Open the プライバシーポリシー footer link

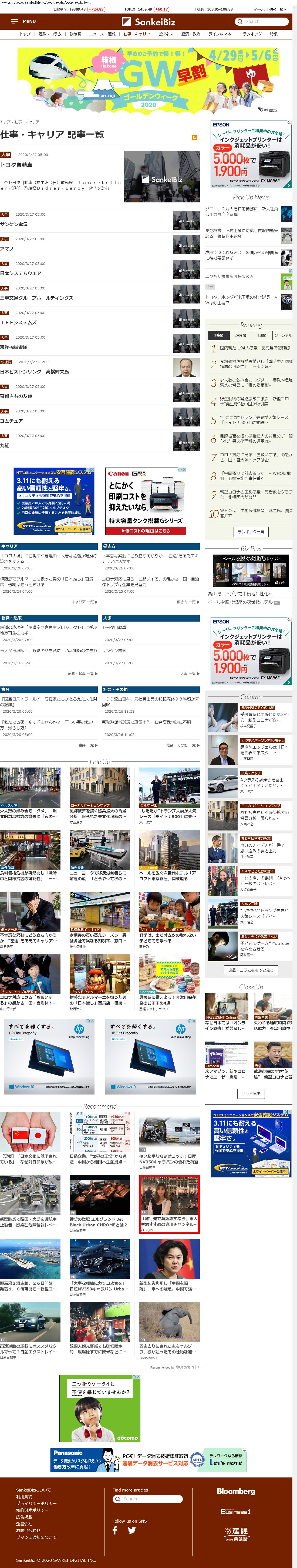36,1503
